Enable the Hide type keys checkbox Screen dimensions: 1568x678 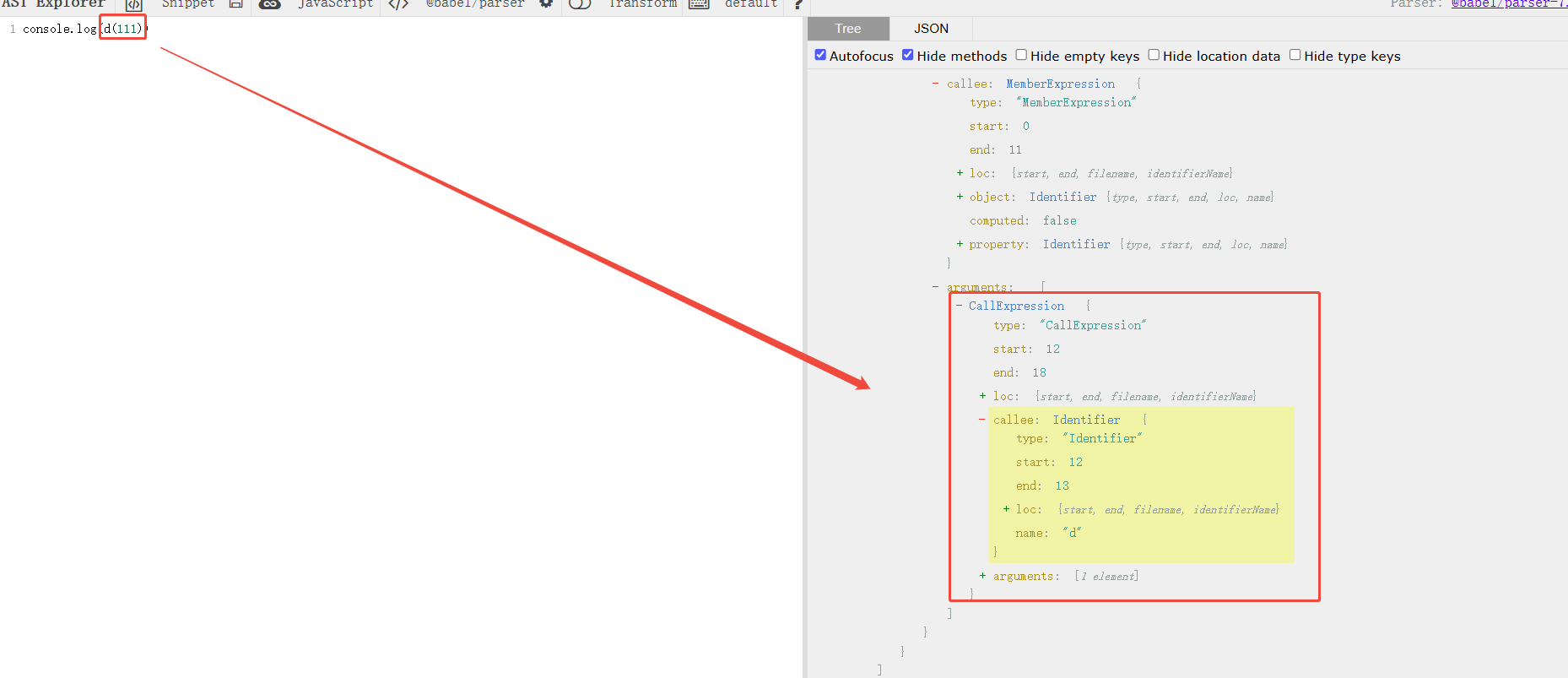[x=1295, y=55]
